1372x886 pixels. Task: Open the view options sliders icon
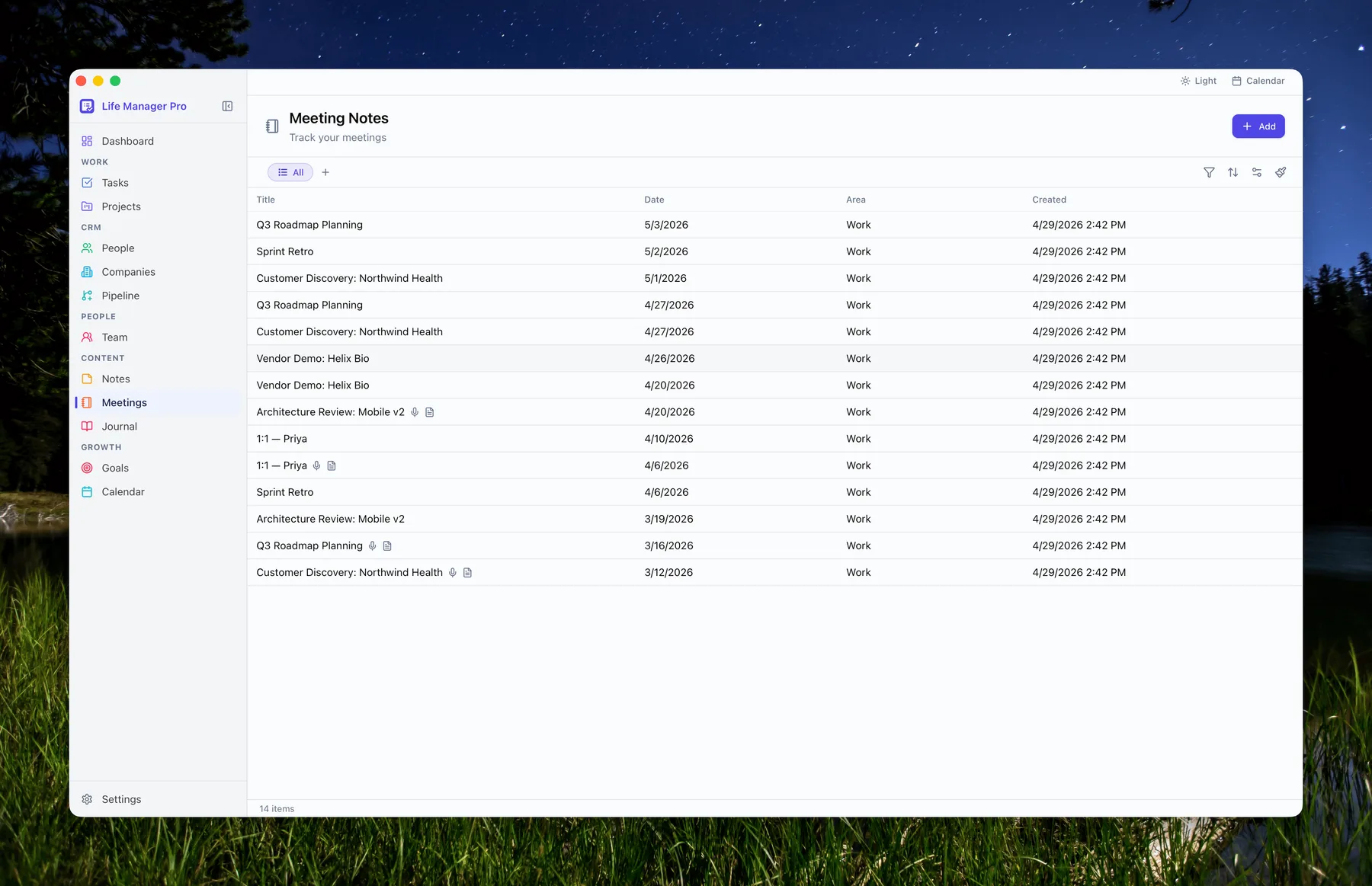1257,172
